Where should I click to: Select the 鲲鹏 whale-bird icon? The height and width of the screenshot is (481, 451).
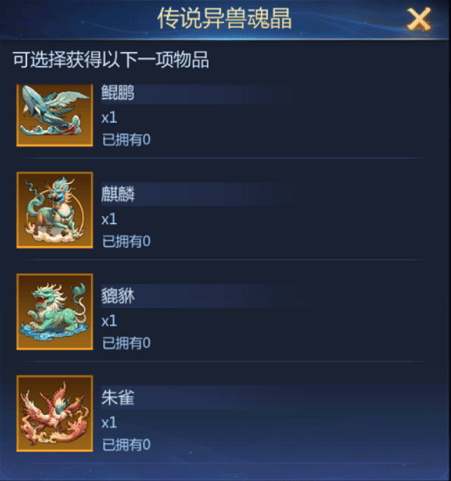(55, 115)
